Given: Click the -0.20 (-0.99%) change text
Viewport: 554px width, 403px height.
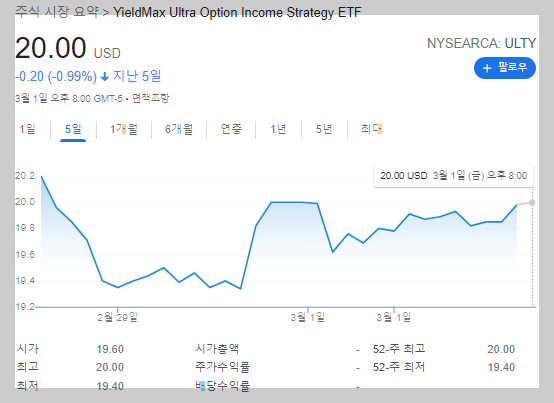Looking at the screenshot, I should [56, 76].
